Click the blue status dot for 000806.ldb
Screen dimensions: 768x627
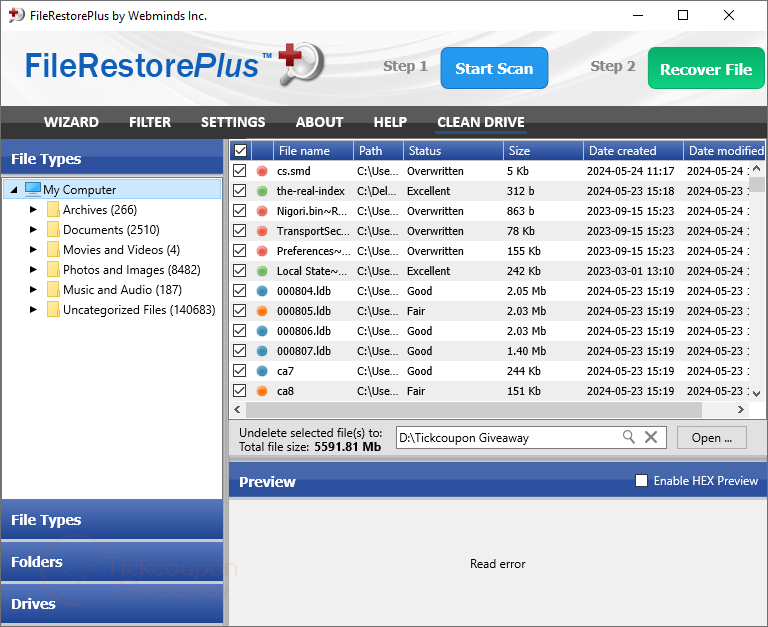click(262, 331)
